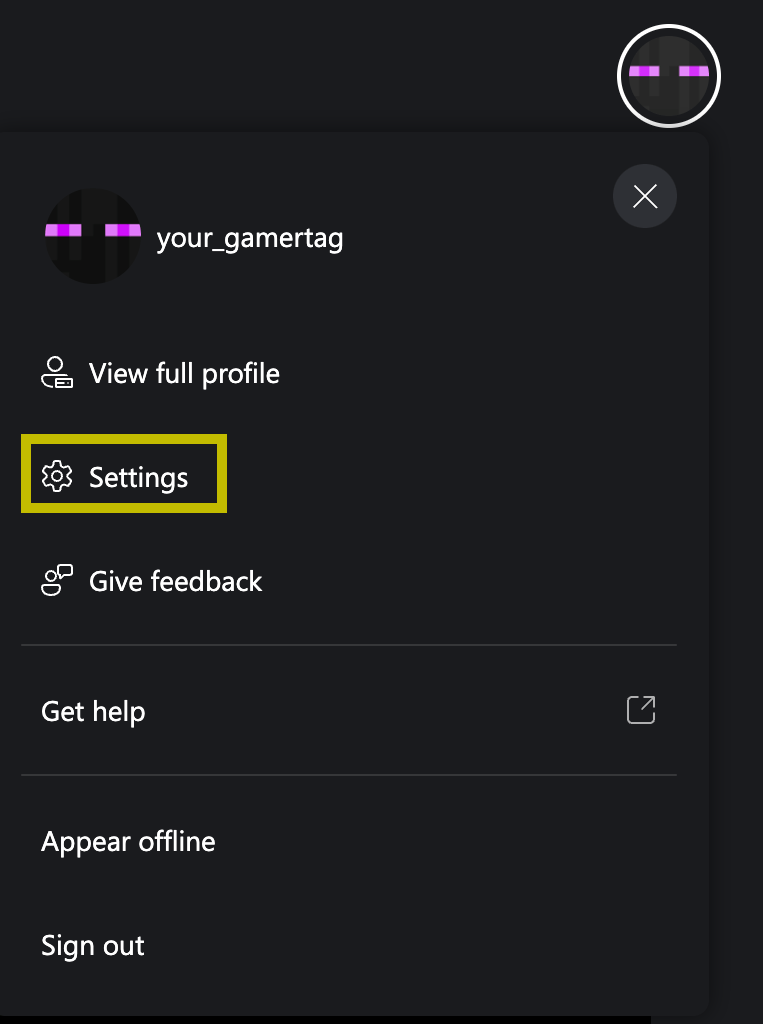
Task: Toggle Appear offline status
Action: 348,841
